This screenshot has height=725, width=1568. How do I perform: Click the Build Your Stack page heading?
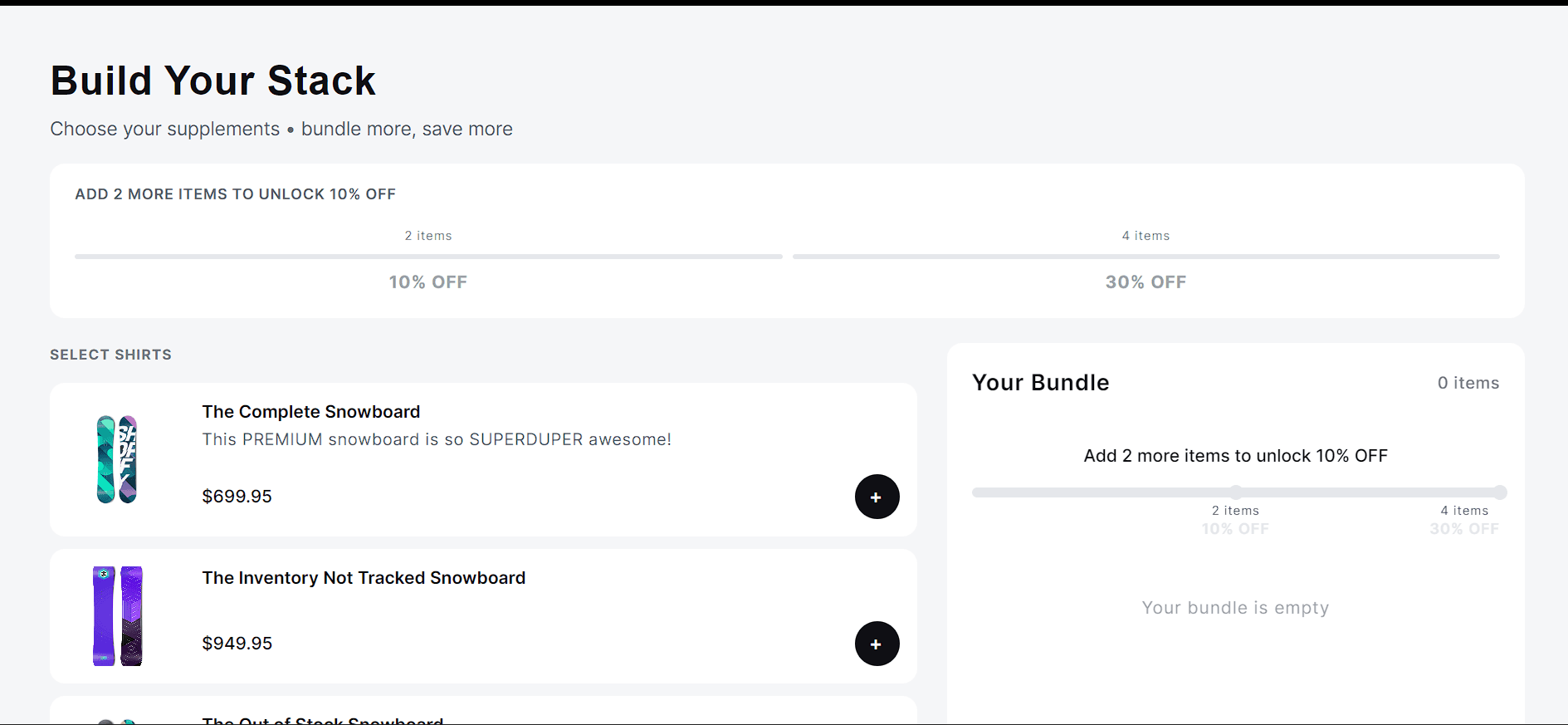pos(212,81)
